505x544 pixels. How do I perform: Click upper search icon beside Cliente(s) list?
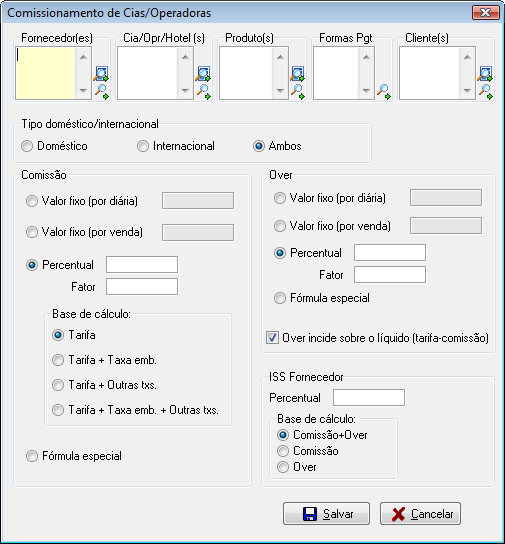[485, 74]
